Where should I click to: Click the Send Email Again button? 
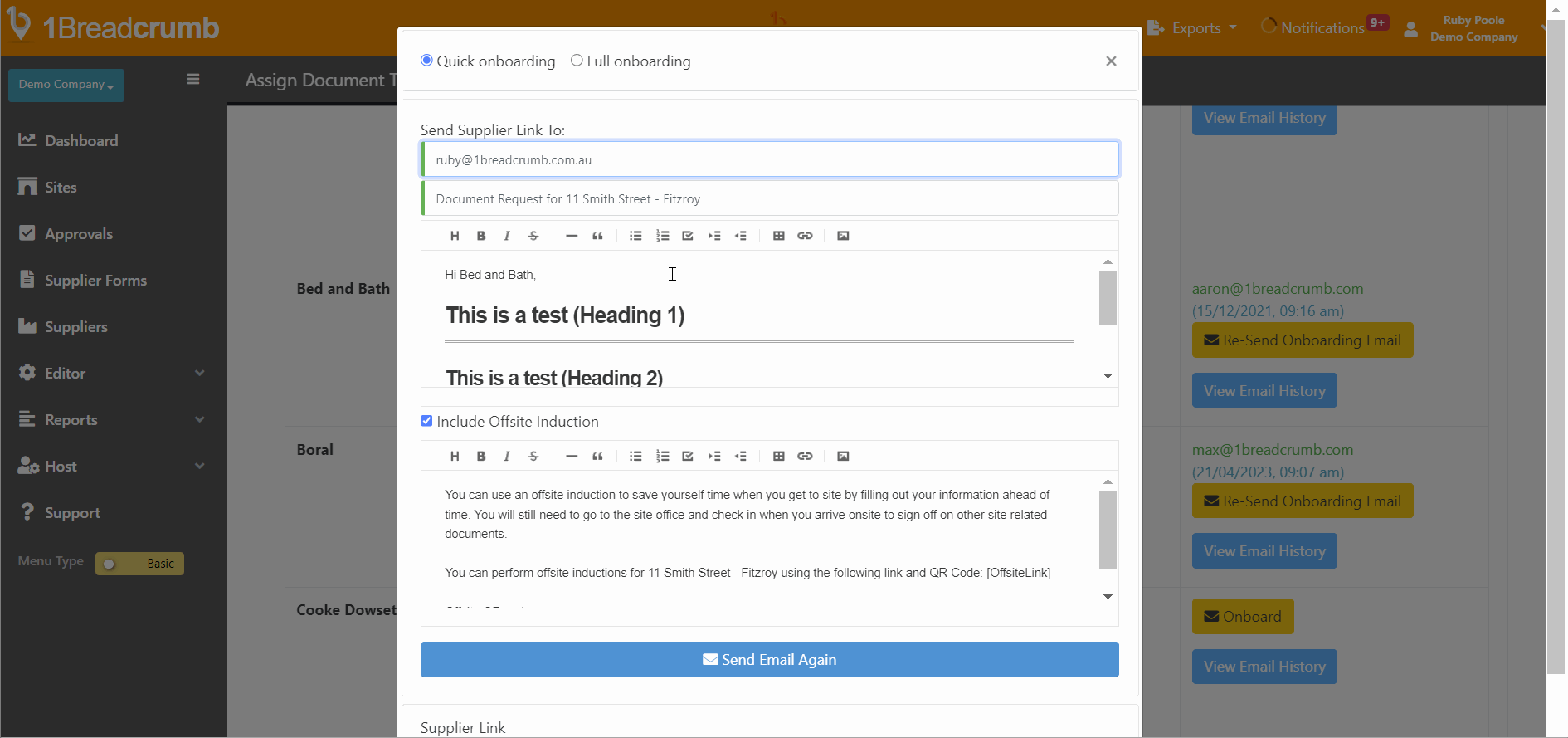point(769,660)
